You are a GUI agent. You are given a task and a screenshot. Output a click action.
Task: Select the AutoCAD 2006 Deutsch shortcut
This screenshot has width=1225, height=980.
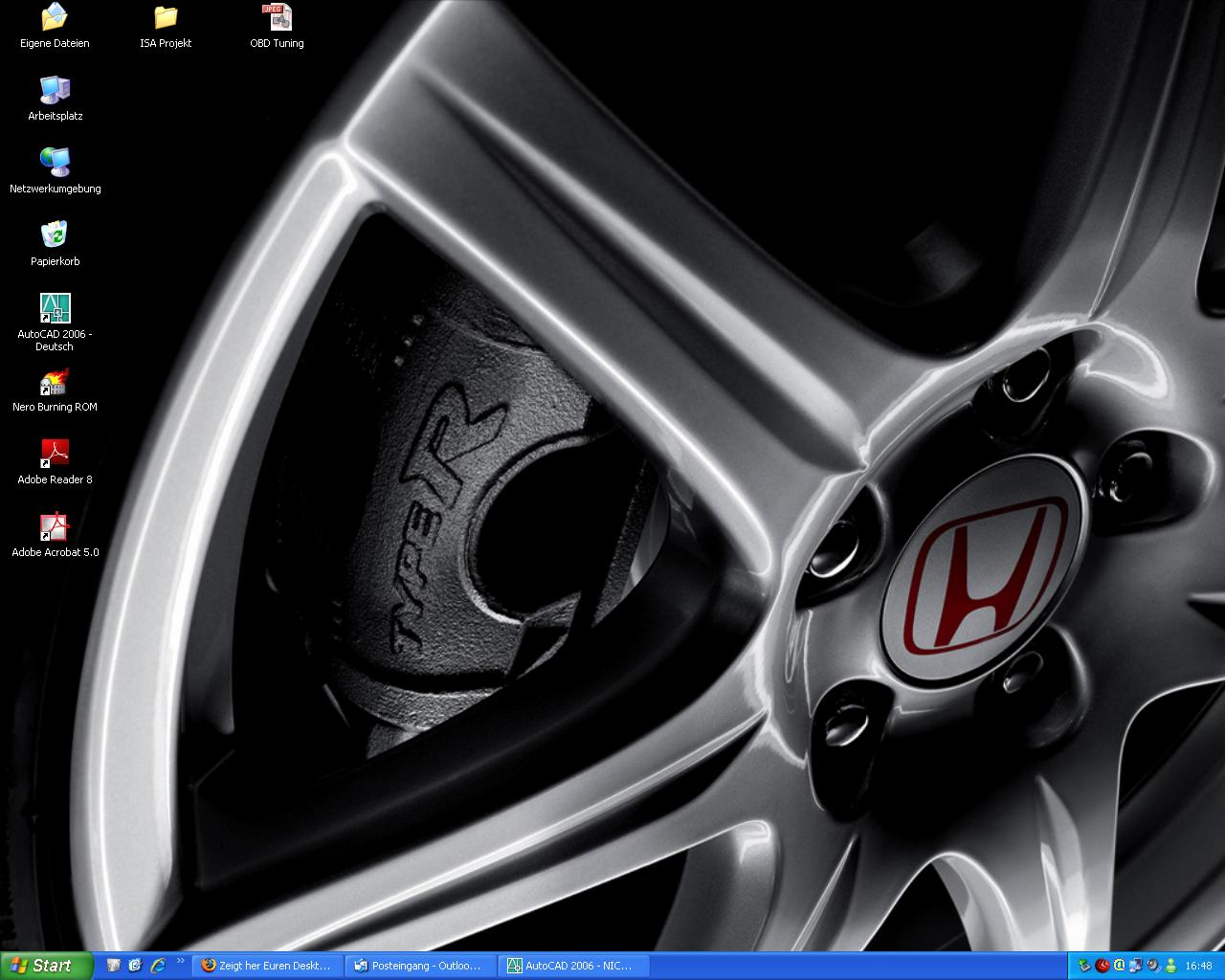(55, 323)
